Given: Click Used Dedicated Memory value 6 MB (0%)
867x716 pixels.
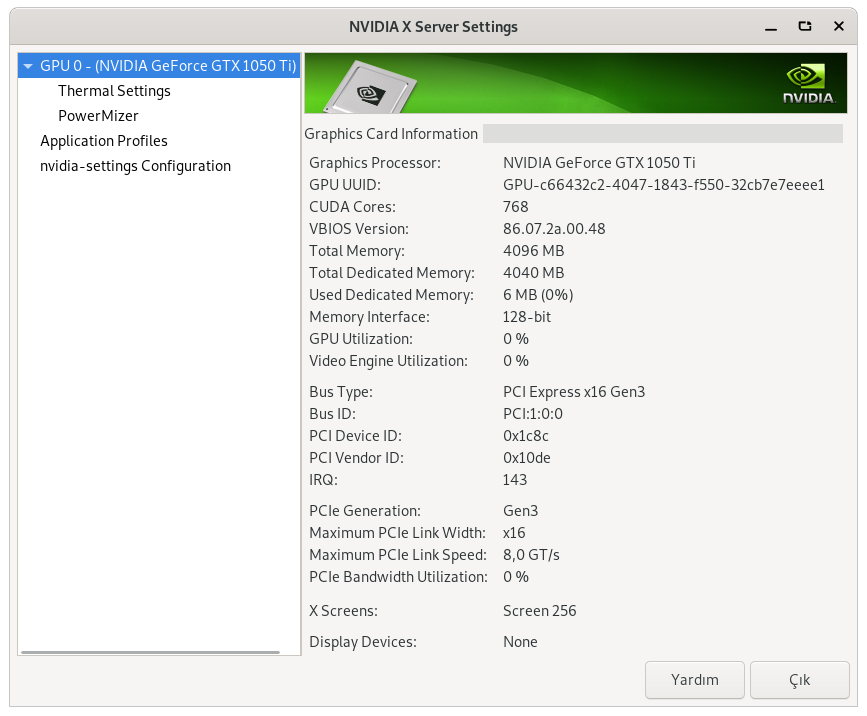Looking at the screenshot, I should (538, 295).
